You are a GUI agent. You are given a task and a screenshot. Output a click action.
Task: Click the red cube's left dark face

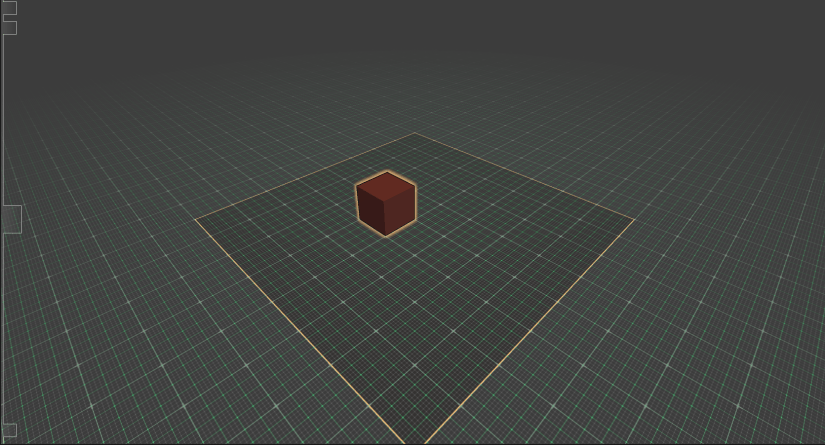pyautogui.click(x=371, y=208)
